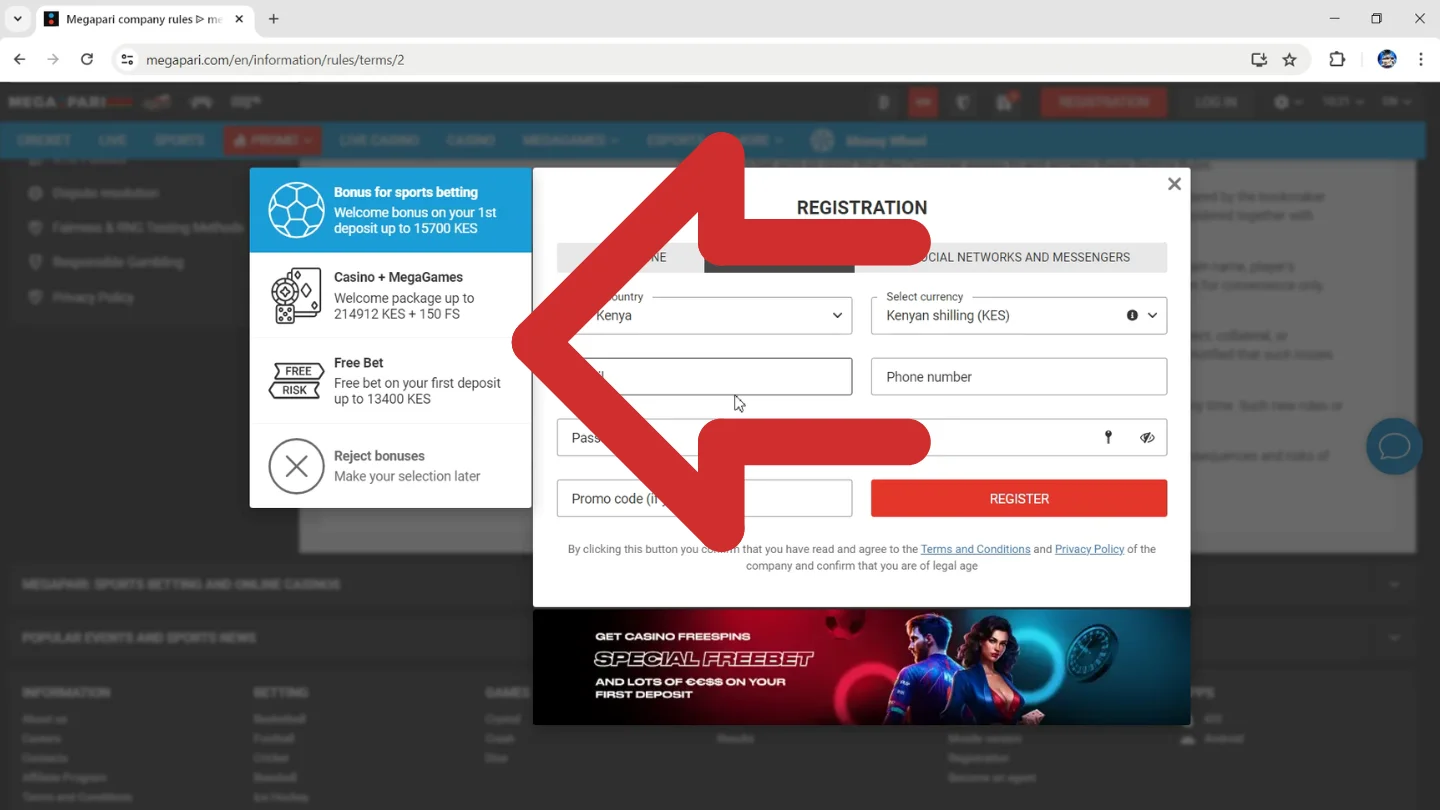The height and width of the screenshot is (810, 1440).
Task: Click the password generator key icon
Action: click(1108, 437)
